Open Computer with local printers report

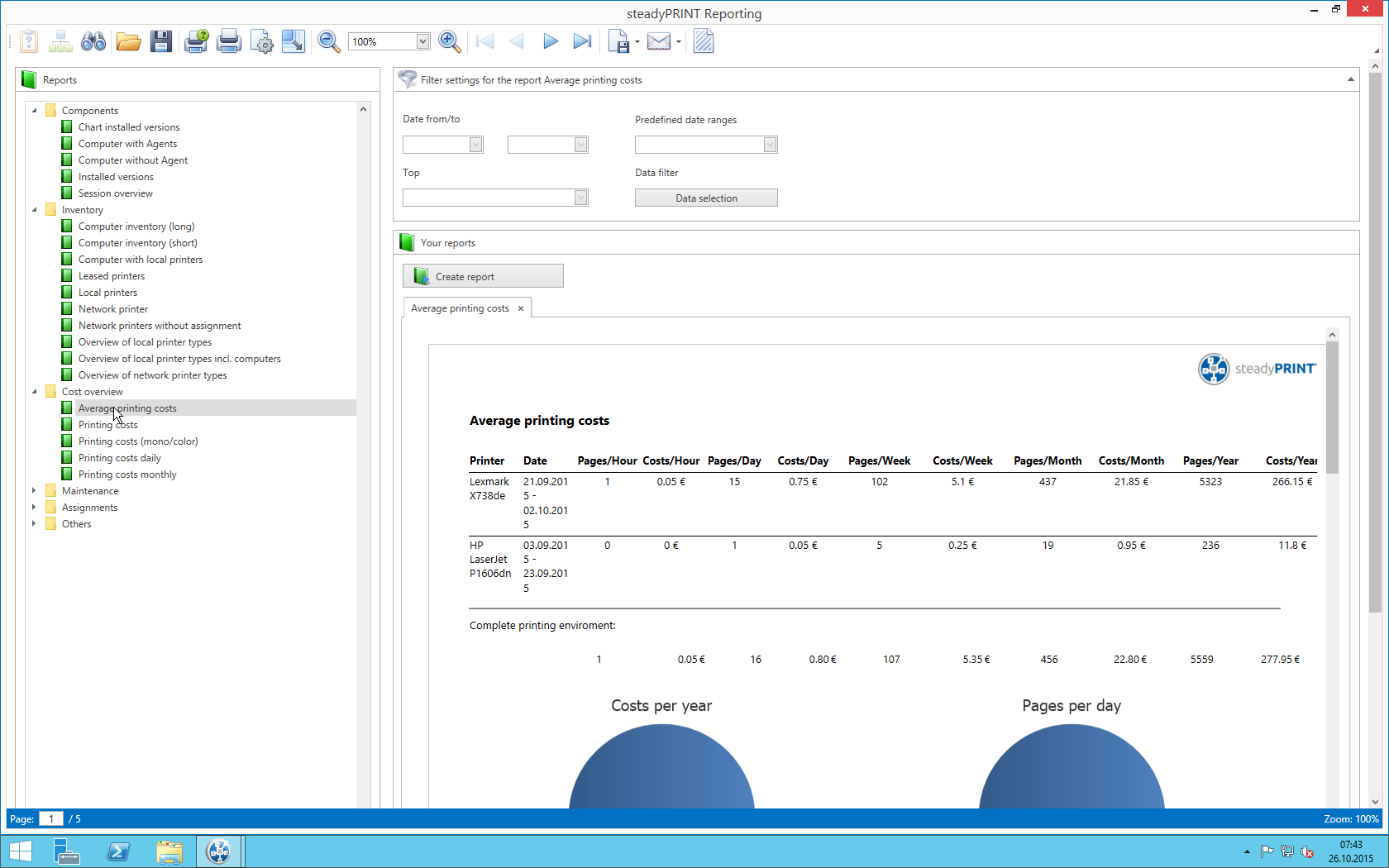(141, 260)
